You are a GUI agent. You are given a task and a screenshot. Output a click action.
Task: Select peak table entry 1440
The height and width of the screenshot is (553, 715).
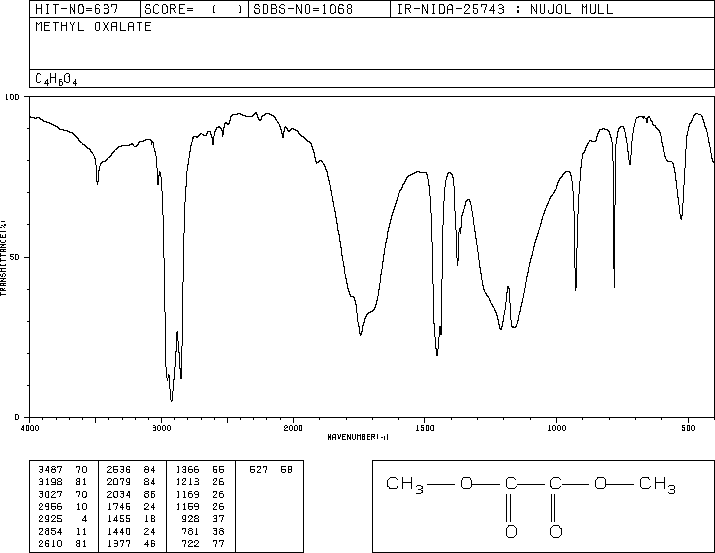pyautogui.click(x=119, y=531)
